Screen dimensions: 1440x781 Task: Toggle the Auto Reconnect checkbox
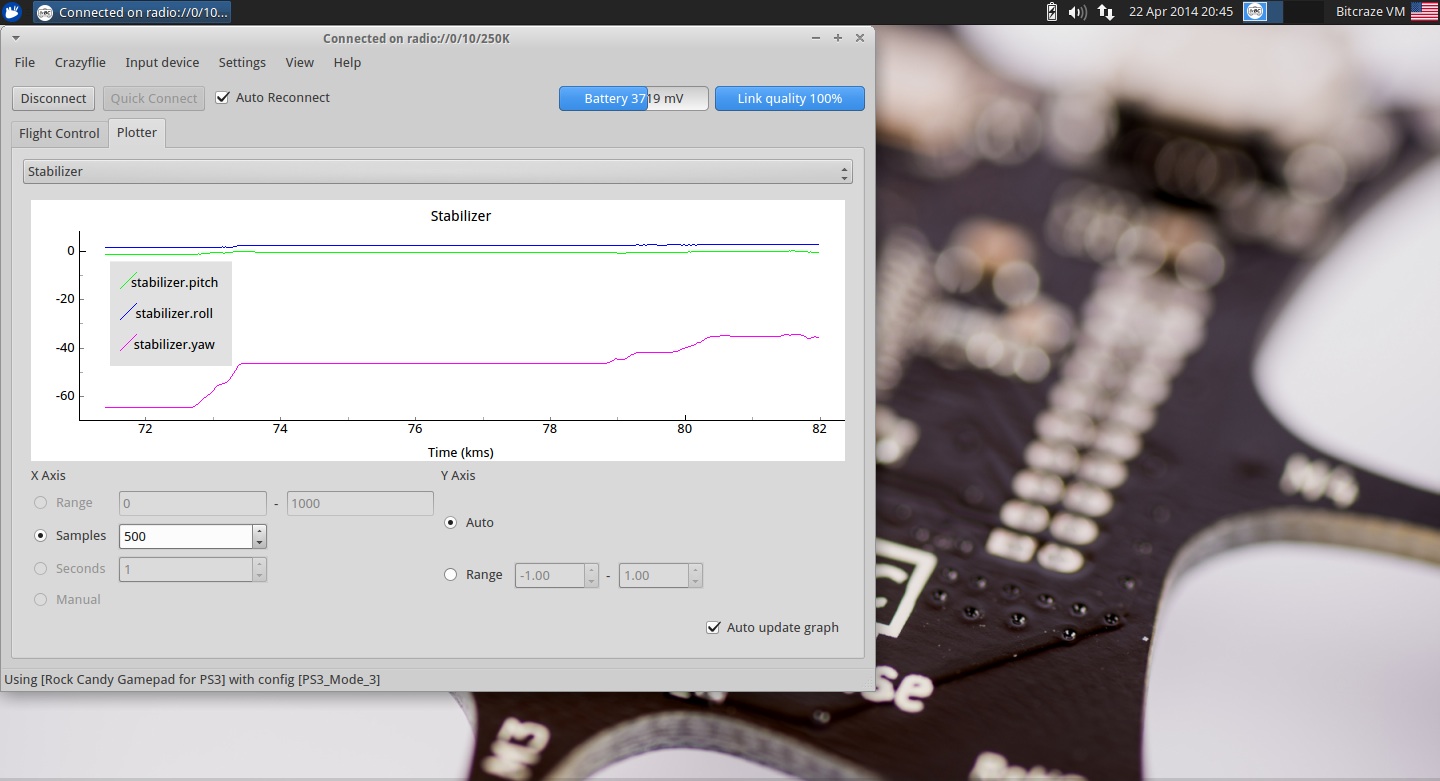tap(223, 98)
